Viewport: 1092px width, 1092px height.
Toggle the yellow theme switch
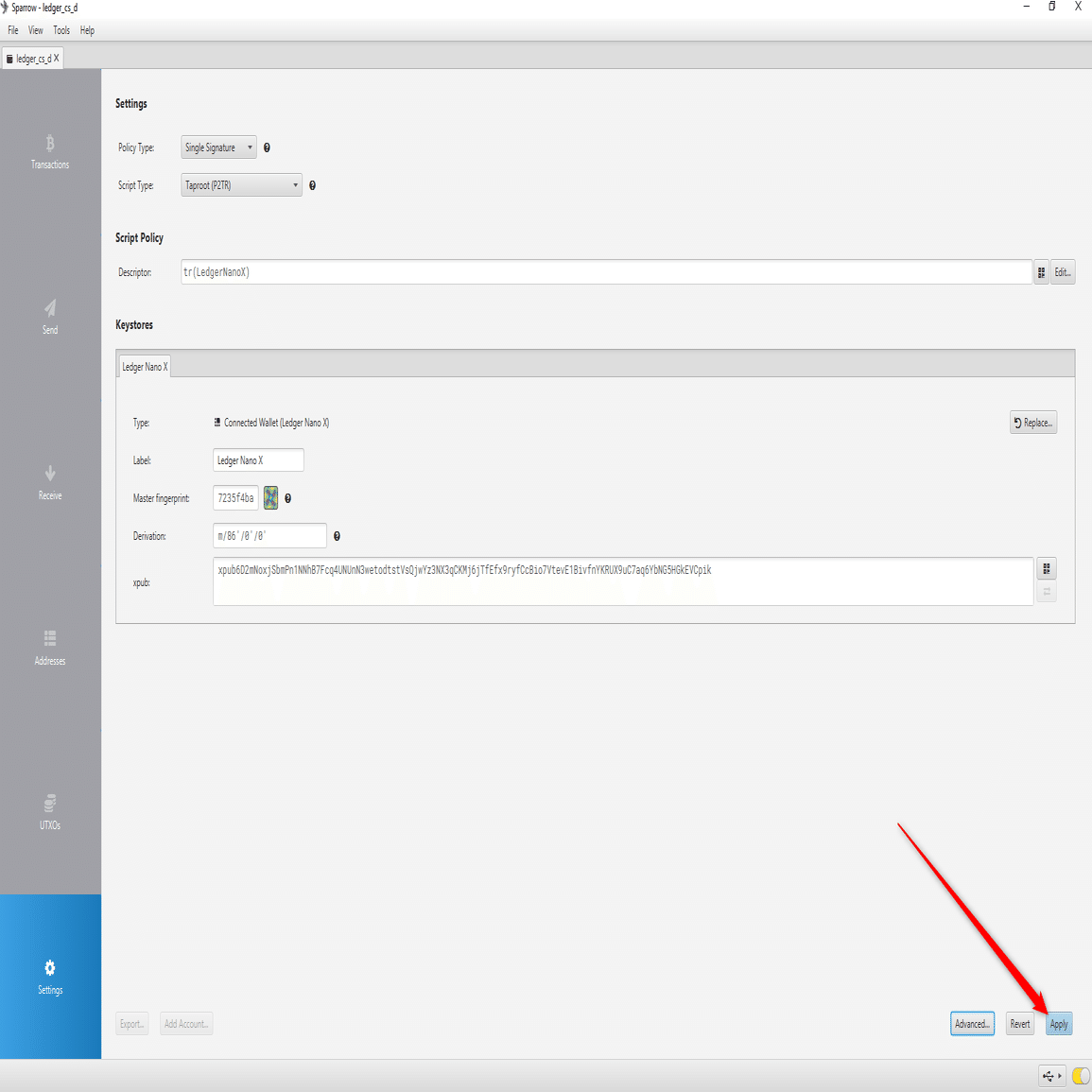pyautogui.click(x=1081, y=1076)
